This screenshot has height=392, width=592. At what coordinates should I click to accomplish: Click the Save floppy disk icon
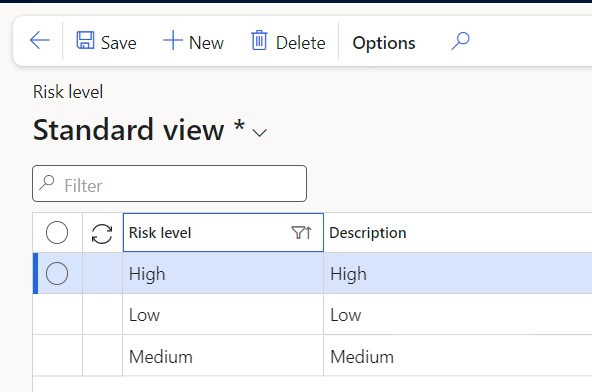point(85,40)
